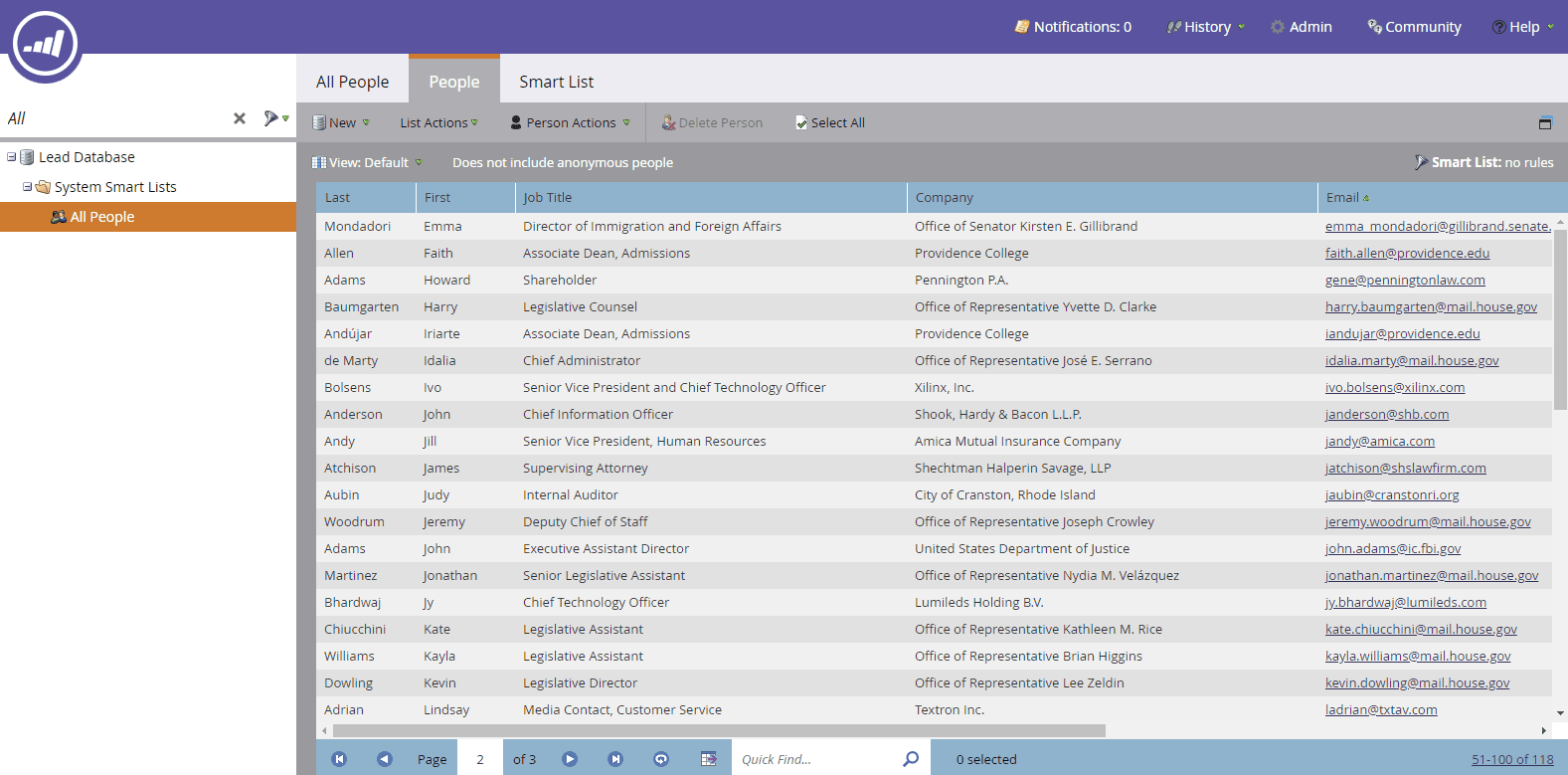Go to last page with pager icon
This screenshot has width=1568, height=775.
point(615,759)
